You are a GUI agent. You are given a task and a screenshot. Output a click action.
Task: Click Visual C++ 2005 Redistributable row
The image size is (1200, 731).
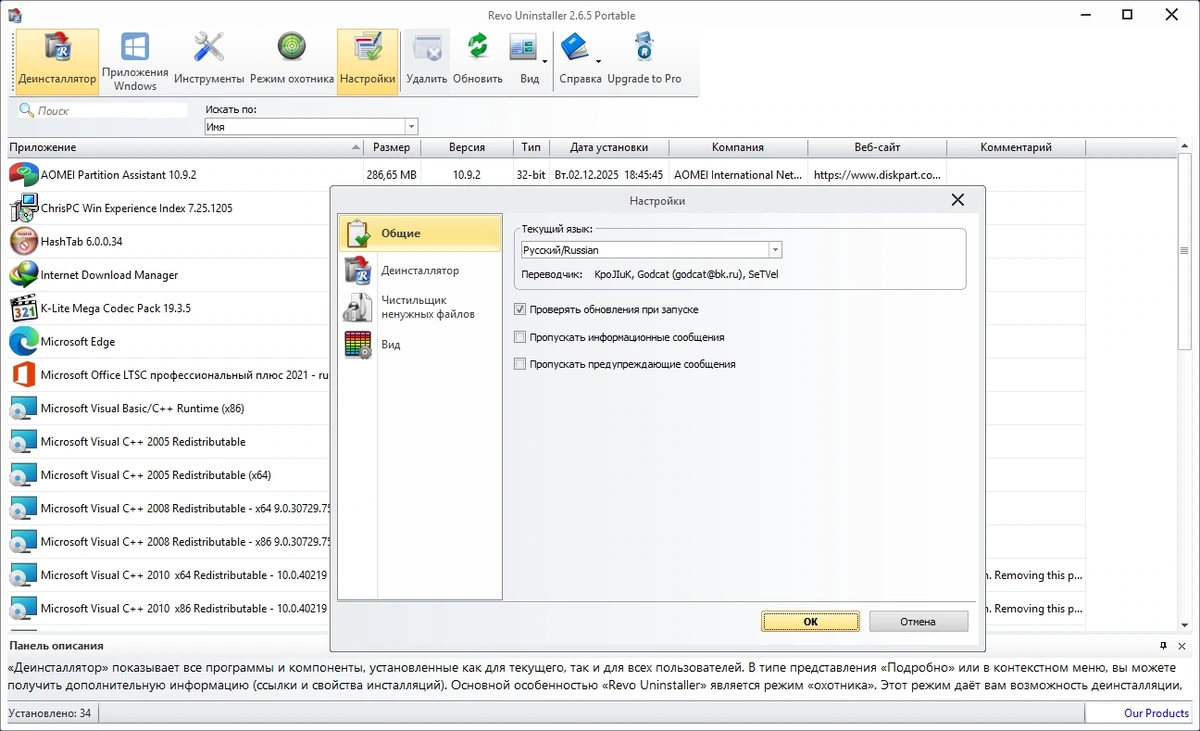pos(169,441)
